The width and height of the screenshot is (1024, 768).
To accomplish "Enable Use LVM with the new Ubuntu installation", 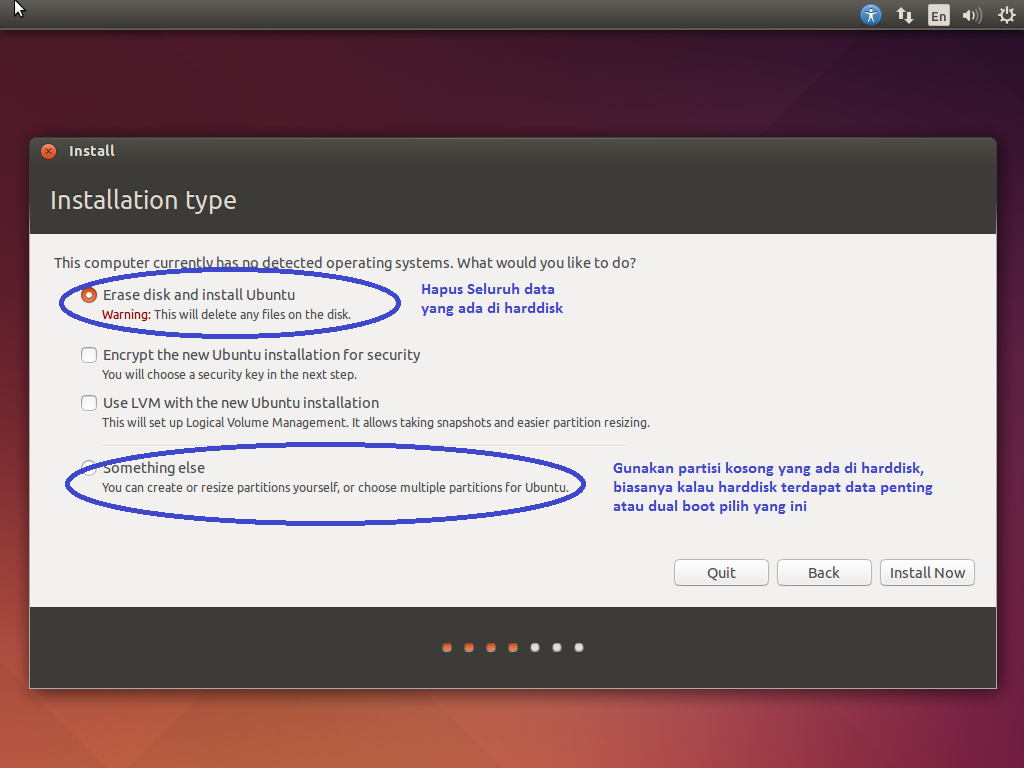I will [x=88, y=402].
